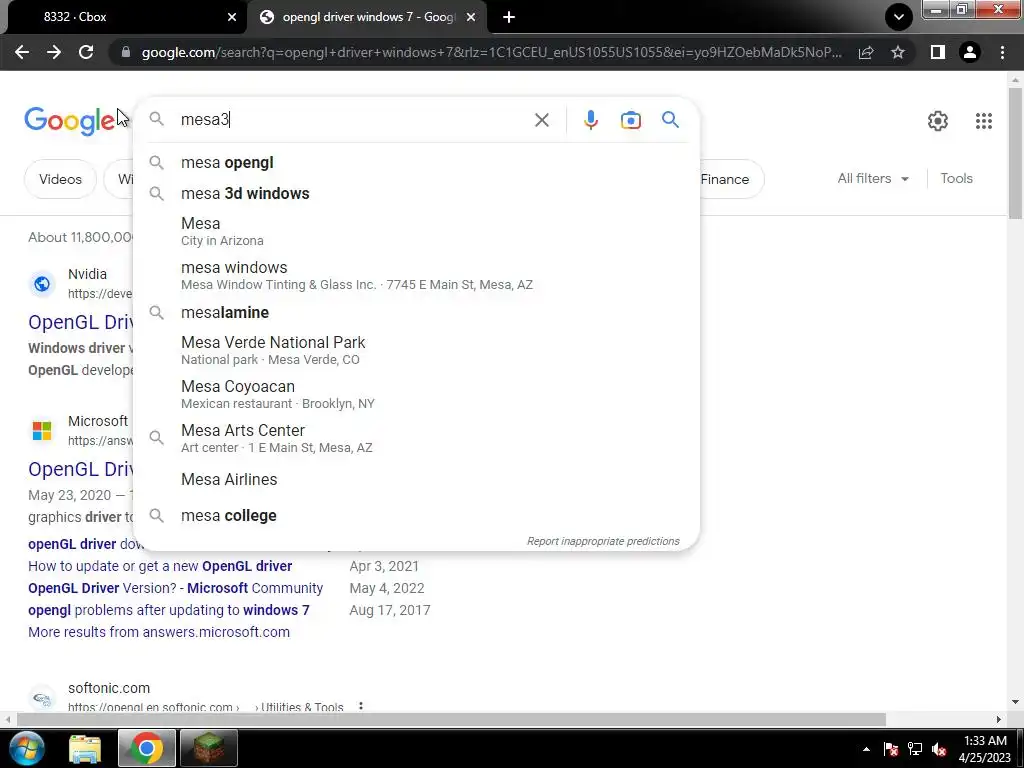Open the taskbar clock and date

pyautogui.click(x=986, y=749)
